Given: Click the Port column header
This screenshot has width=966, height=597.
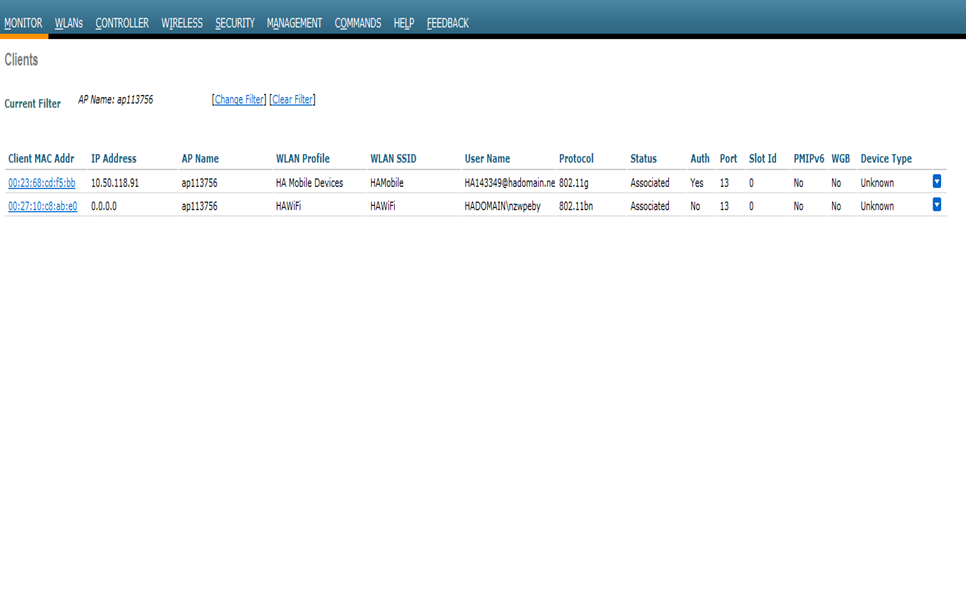Looking at the screenshot, I should click(x=728, y=158).
